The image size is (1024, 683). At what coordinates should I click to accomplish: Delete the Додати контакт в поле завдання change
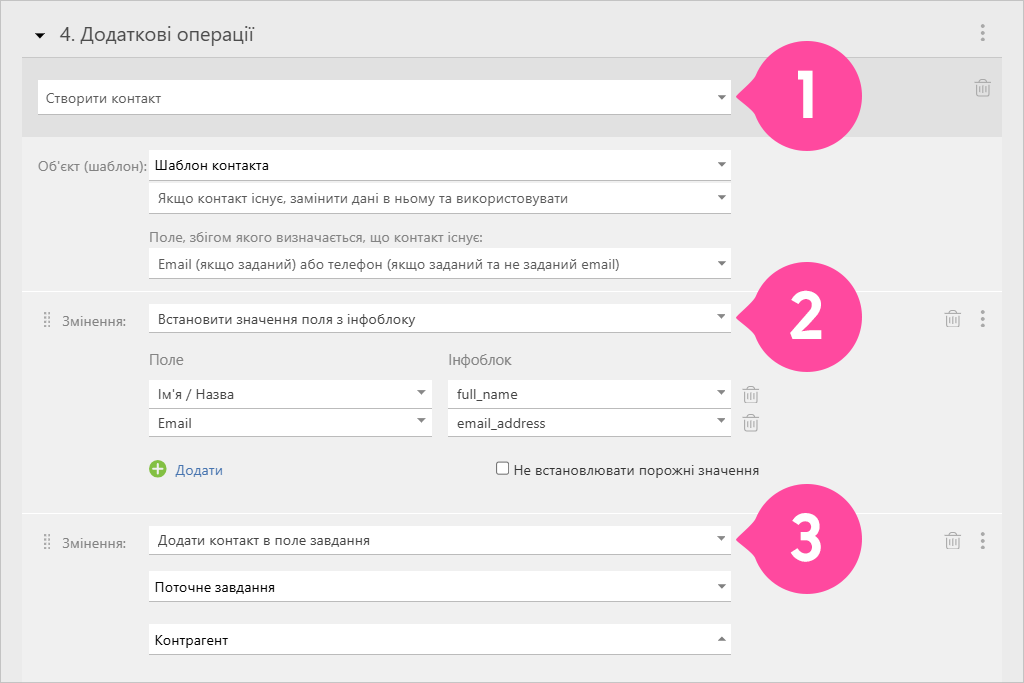[953, 541]
